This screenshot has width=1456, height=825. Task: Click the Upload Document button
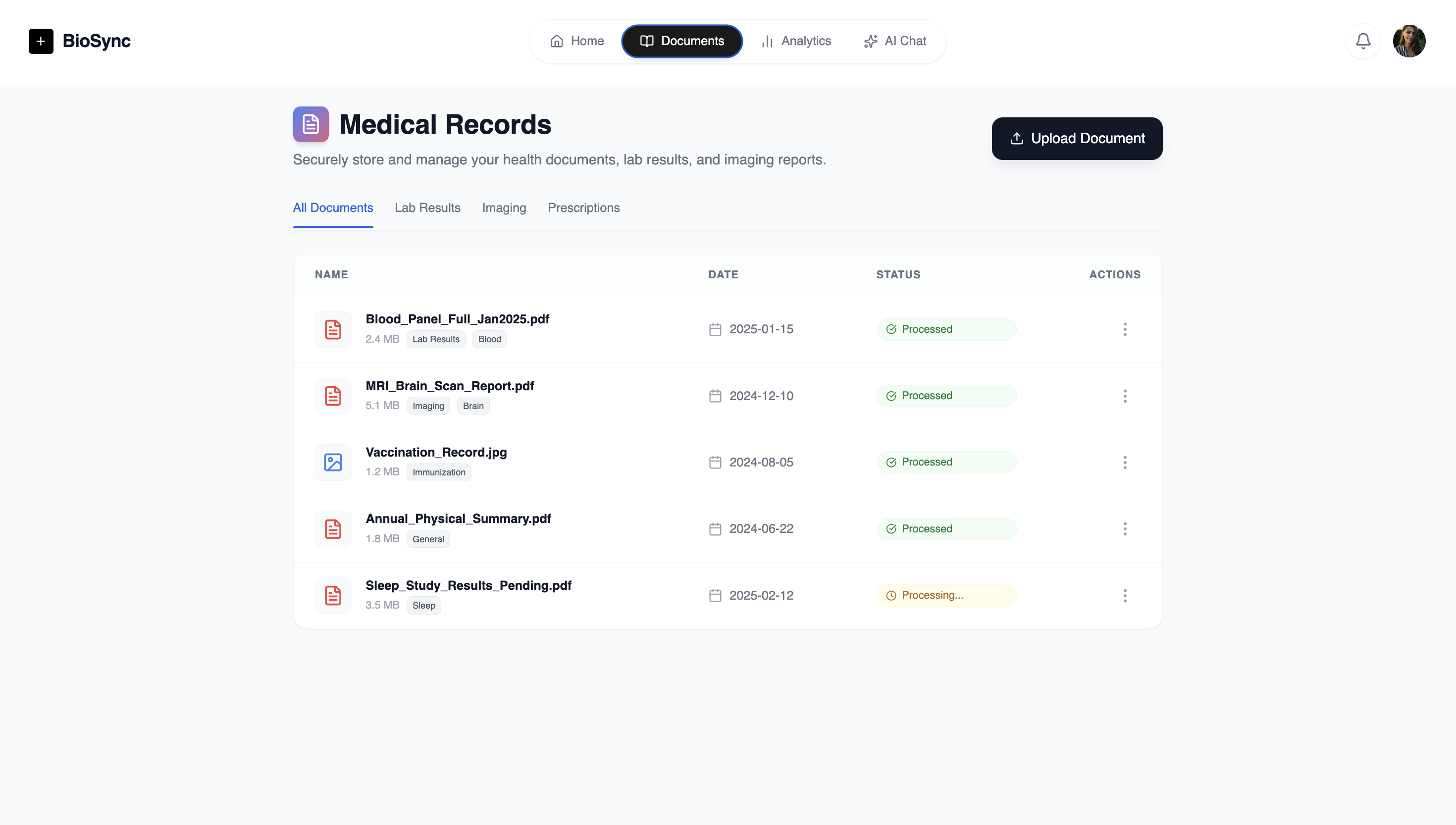coord(1077,139)
